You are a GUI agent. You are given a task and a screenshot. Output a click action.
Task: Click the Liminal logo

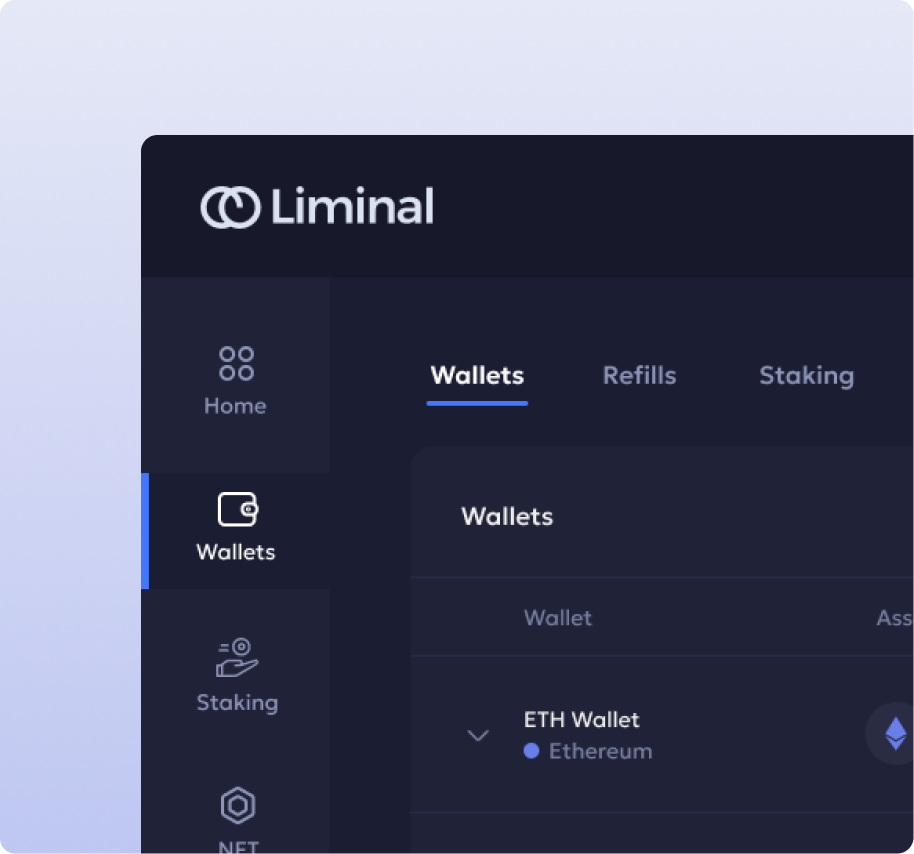coord(317,206)
